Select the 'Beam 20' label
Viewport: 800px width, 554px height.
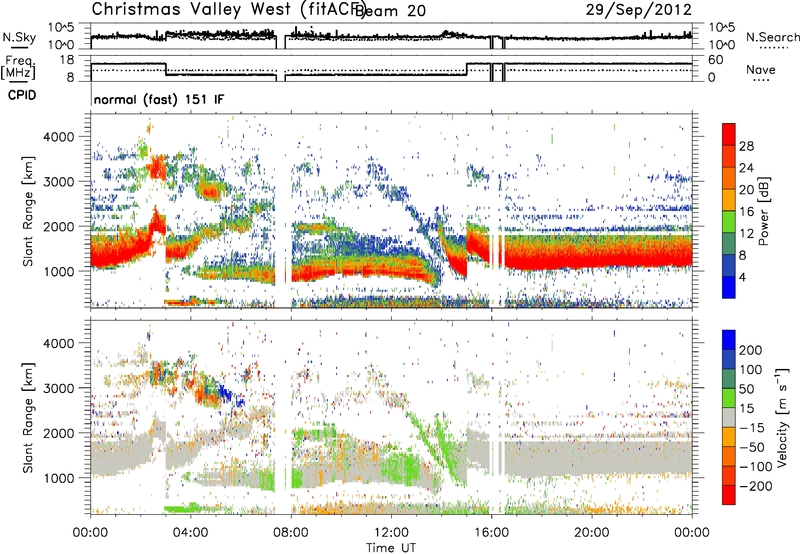coord(390,10)
